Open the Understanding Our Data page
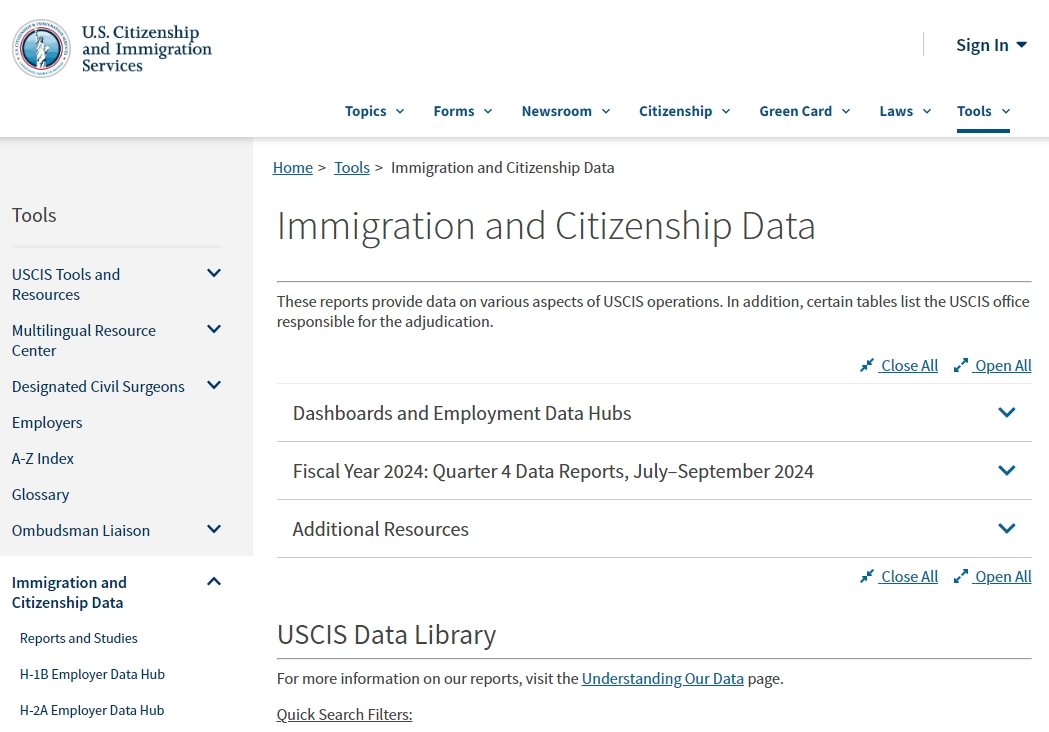 (x=662, y=679)
